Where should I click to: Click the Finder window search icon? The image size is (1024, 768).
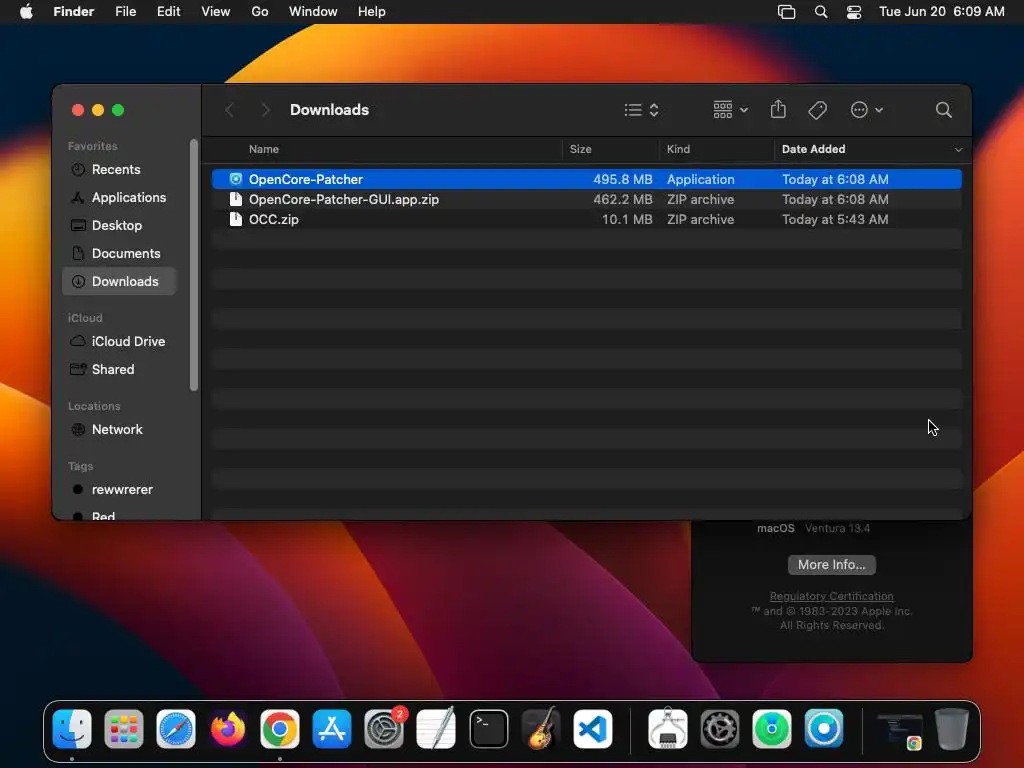(x=943, y=110)
